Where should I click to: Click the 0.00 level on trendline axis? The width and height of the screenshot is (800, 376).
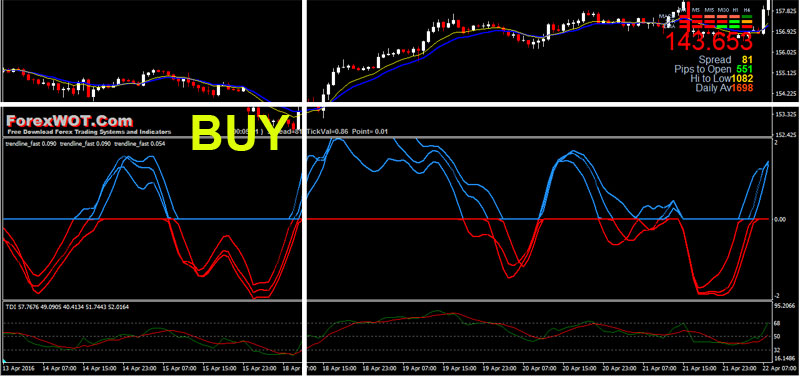pos(781,219)
